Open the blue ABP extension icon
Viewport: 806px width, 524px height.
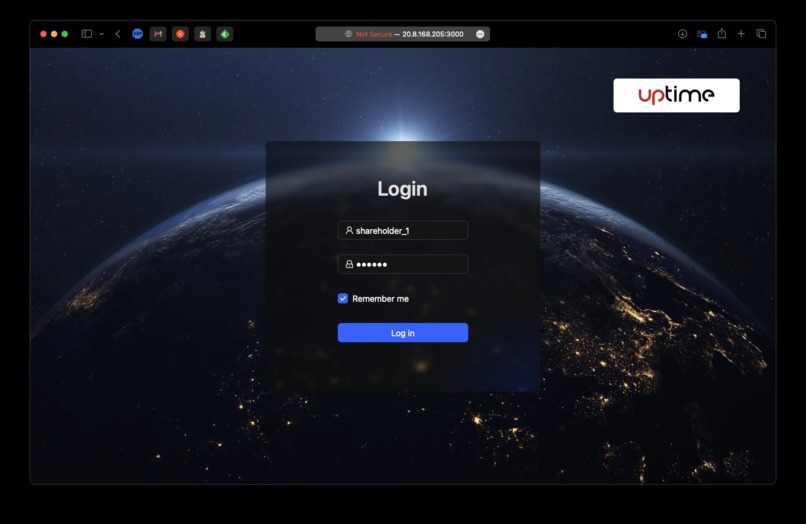coord(137,34)
